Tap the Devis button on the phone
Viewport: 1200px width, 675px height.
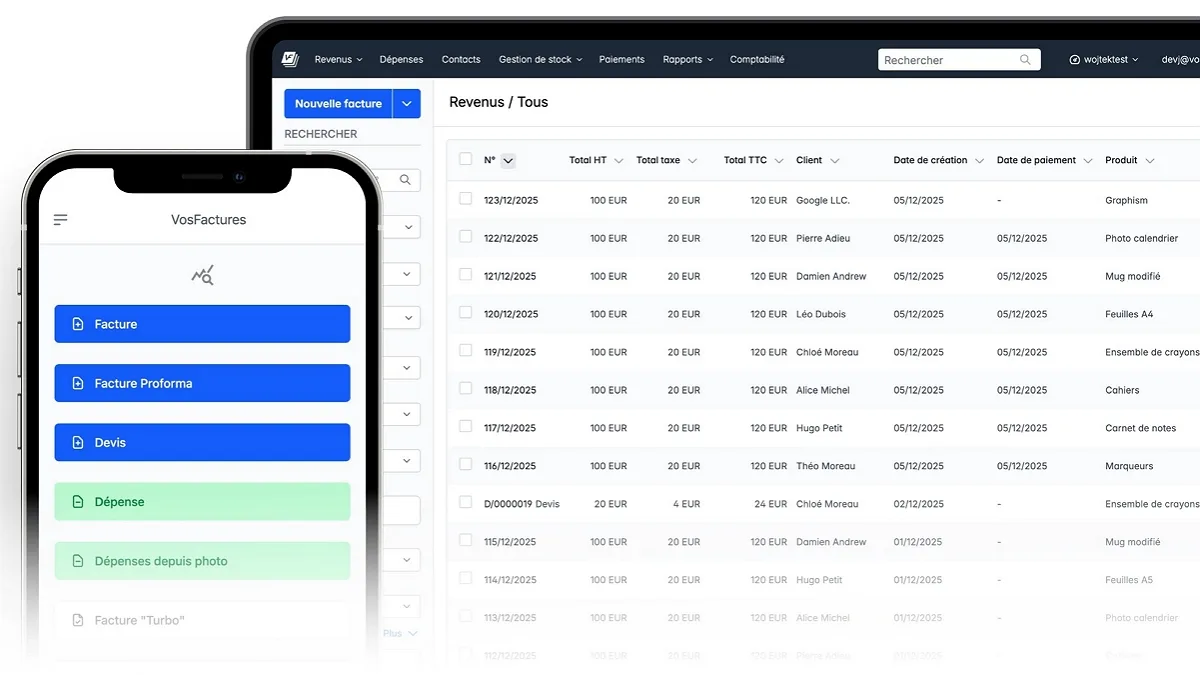[202, 442]
